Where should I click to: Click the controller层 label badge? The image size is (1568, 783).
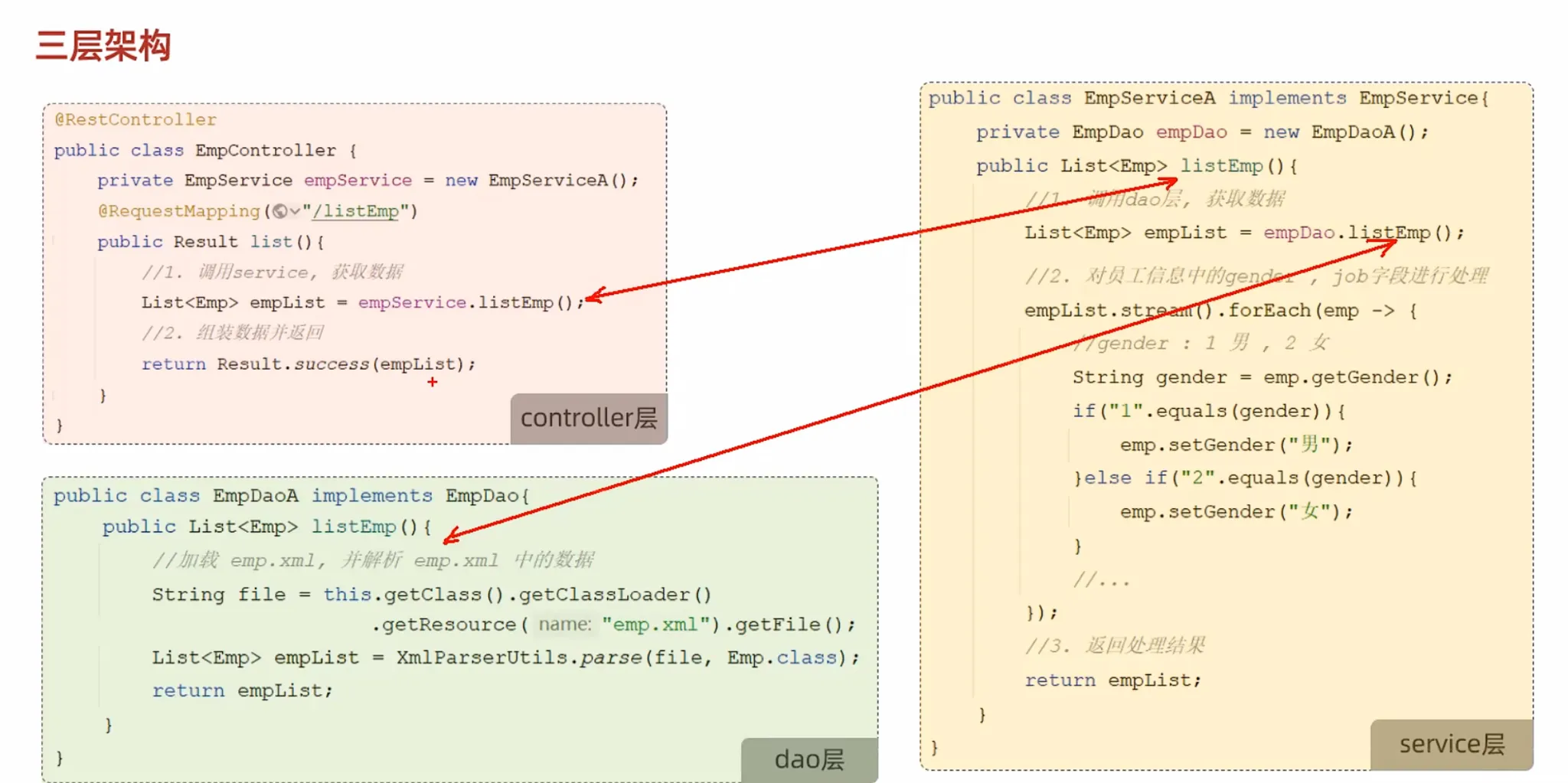(589, 418)
